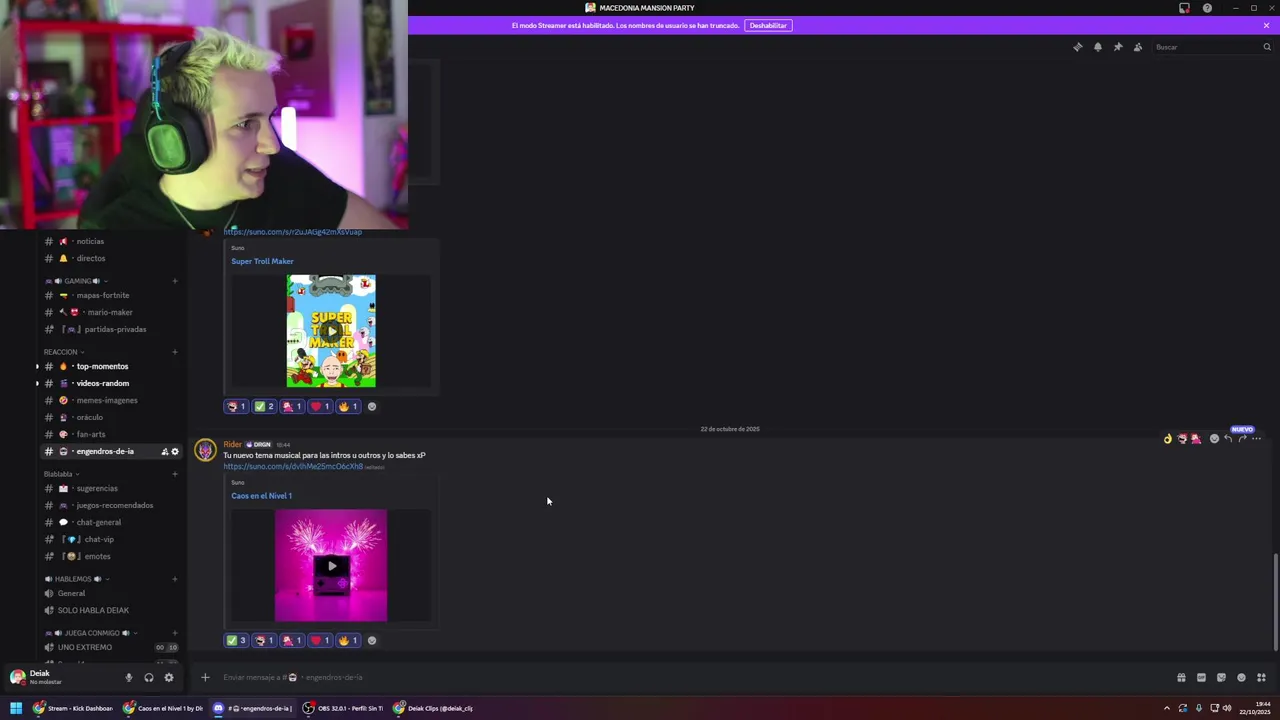This screenshot has width=1280, height=720.
Task: Add the yellow quick reaction emoji
Action: pyautogui.click(x=1167, y=438)
